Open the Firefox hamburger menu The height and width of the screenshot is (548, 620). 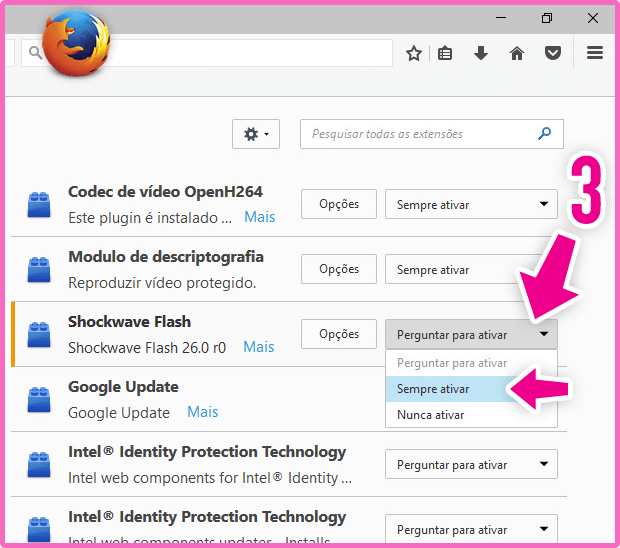595,53
